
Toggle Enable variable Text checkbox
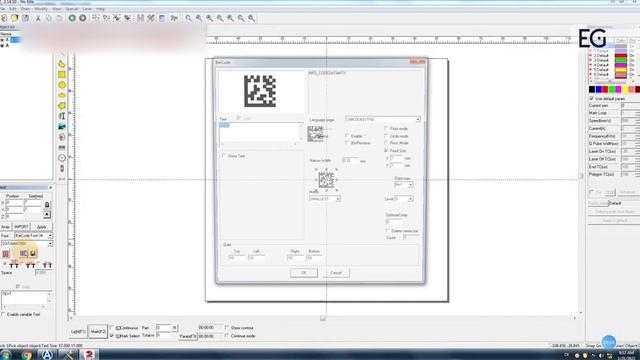(x=3, y=314)
